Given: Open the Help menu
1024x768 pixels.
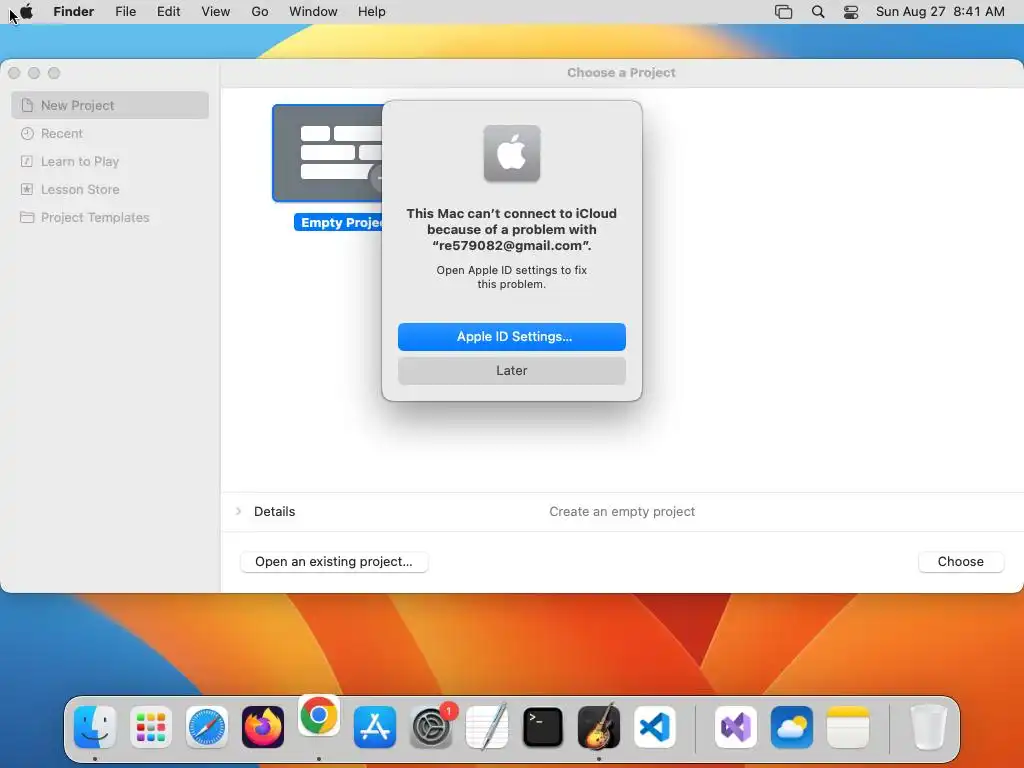Looking at the screenshot, I should 372,12.
